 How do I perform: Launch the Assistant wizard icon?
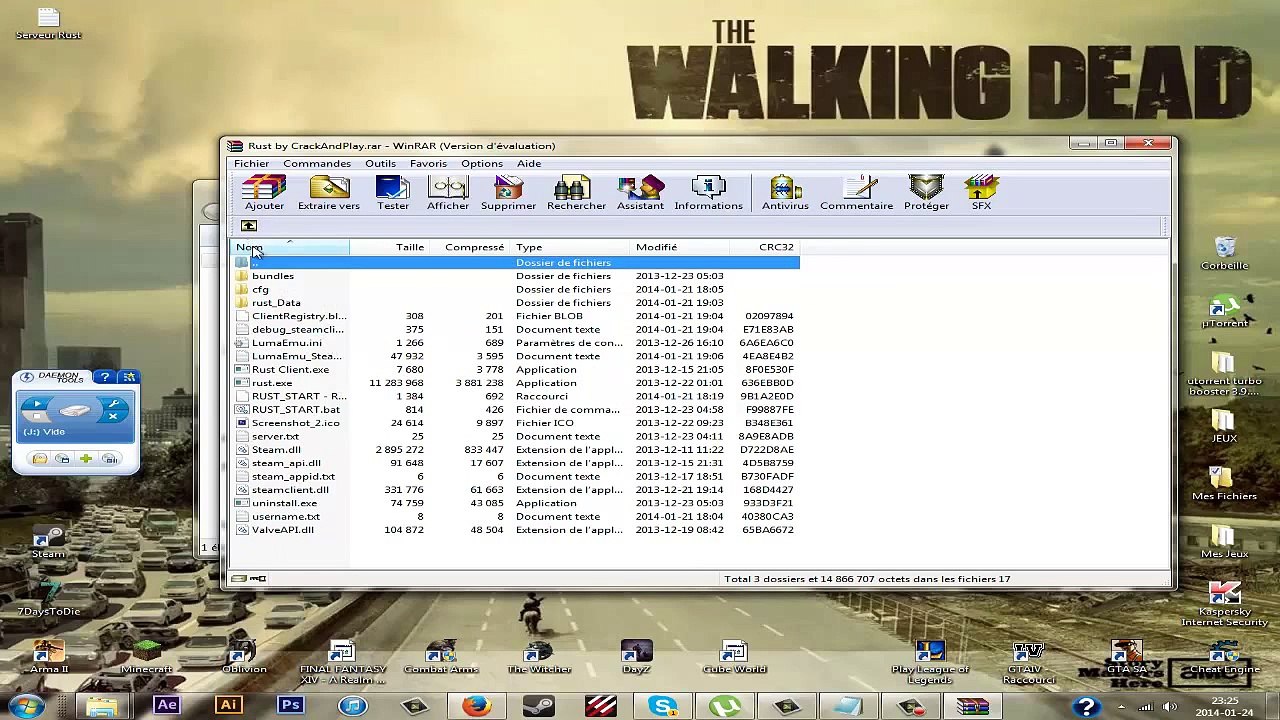[x=640, y=192]
